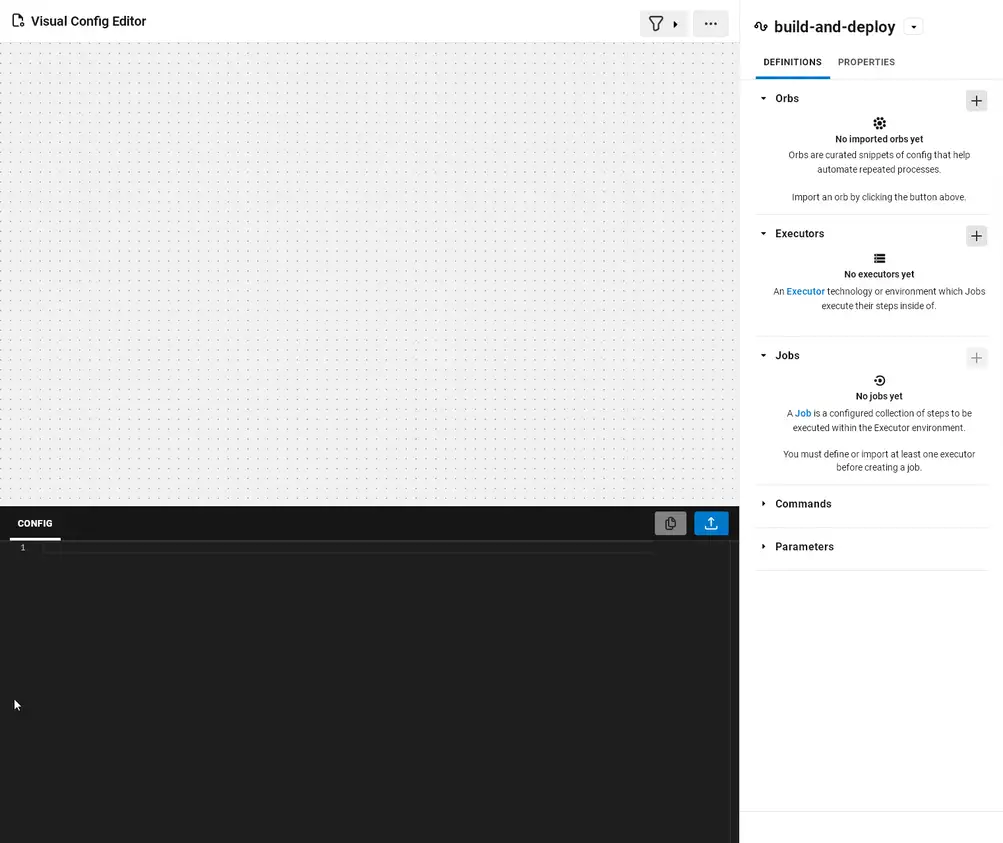Collapse the Executors section
The height and width of the screenshot is (843, 1003).
tap(763, 233)
